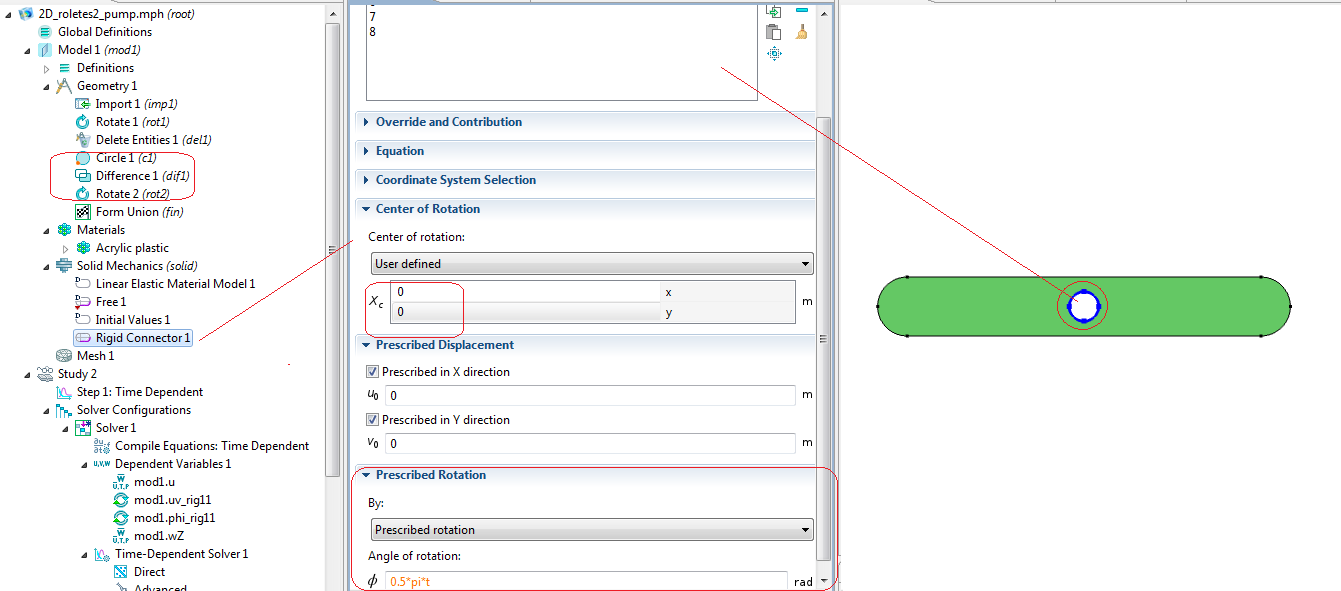This screenshot has height=591, width=1341.
Task: Click the Acrylic plastic material icon
Action: [x=84, y=248]
